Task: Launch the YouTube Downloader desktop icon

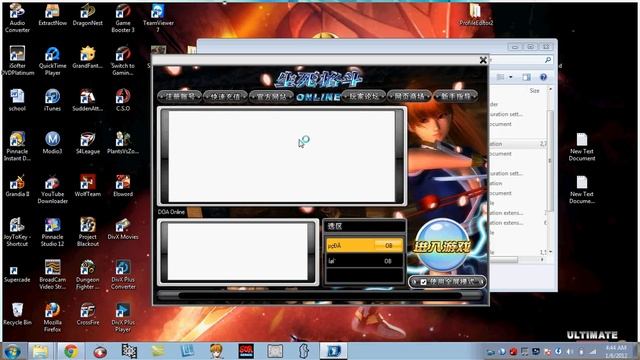Action: (x=52, y=189)
